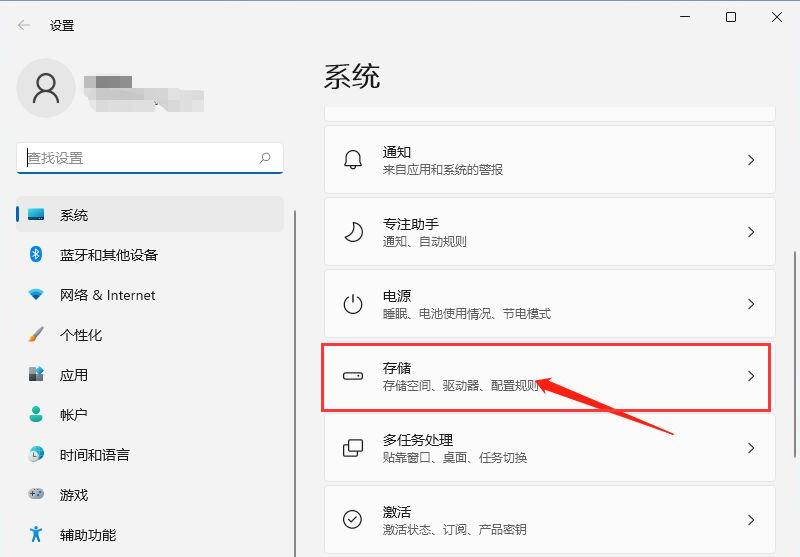800x557 pixels.
Task: Select 系统 in the sidebar
Action: point(150,214)
